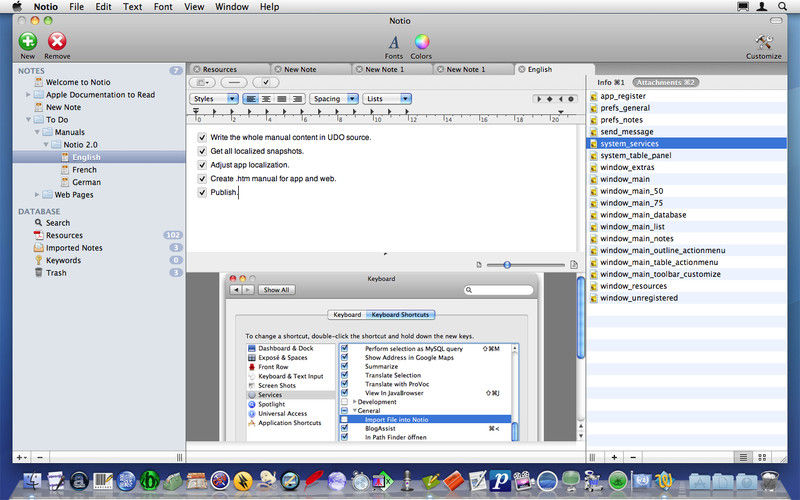The image size is (800, 500).
Task: Click the 'Keyboard' segment in screenshot
Action: tap(347, 315)
